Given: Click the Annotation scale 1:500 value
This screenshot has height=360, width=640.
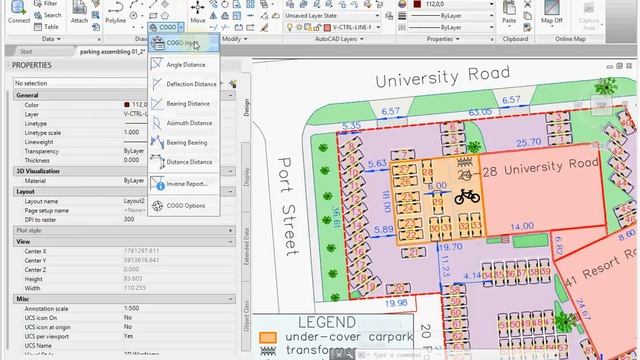Looking at the screenshot, I should (131, 309).
